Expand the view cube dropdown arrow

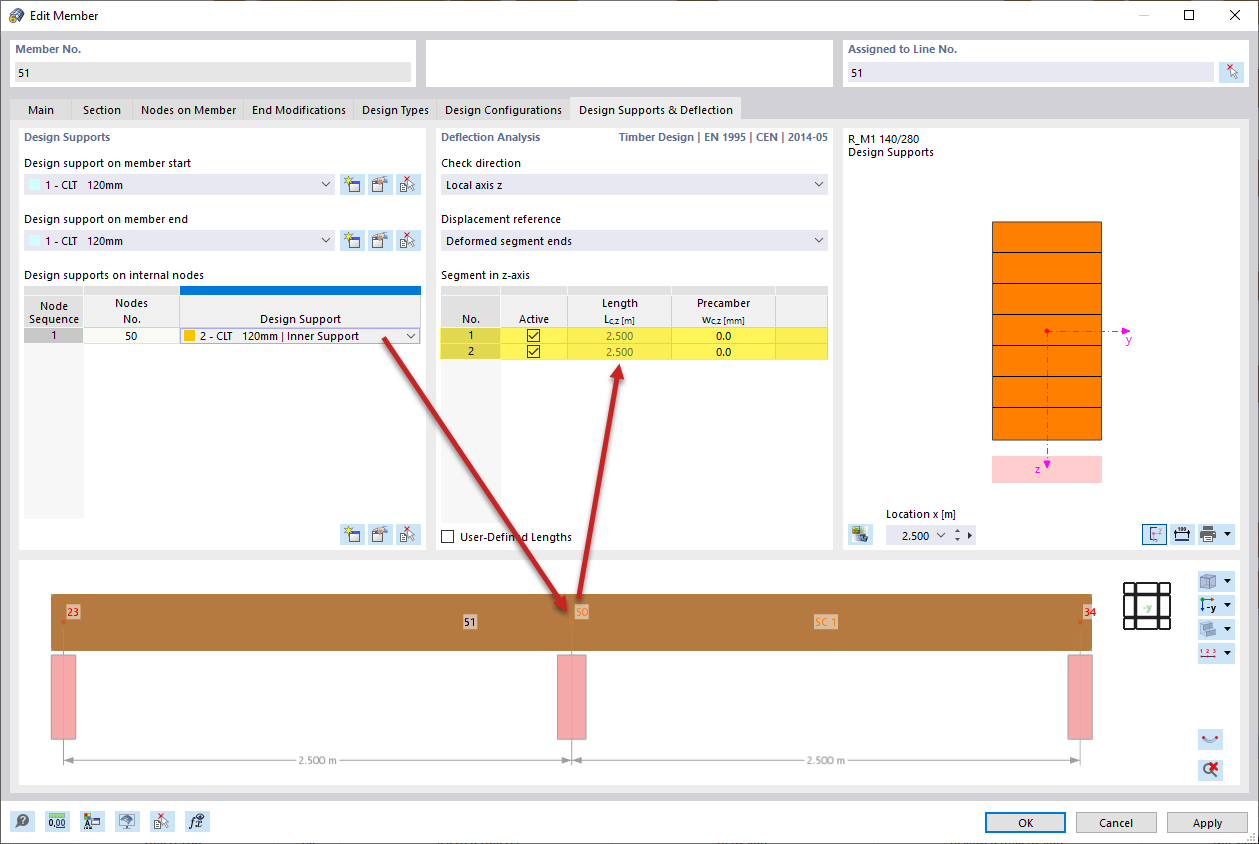pyautogui.click(x=1227, y=582)
